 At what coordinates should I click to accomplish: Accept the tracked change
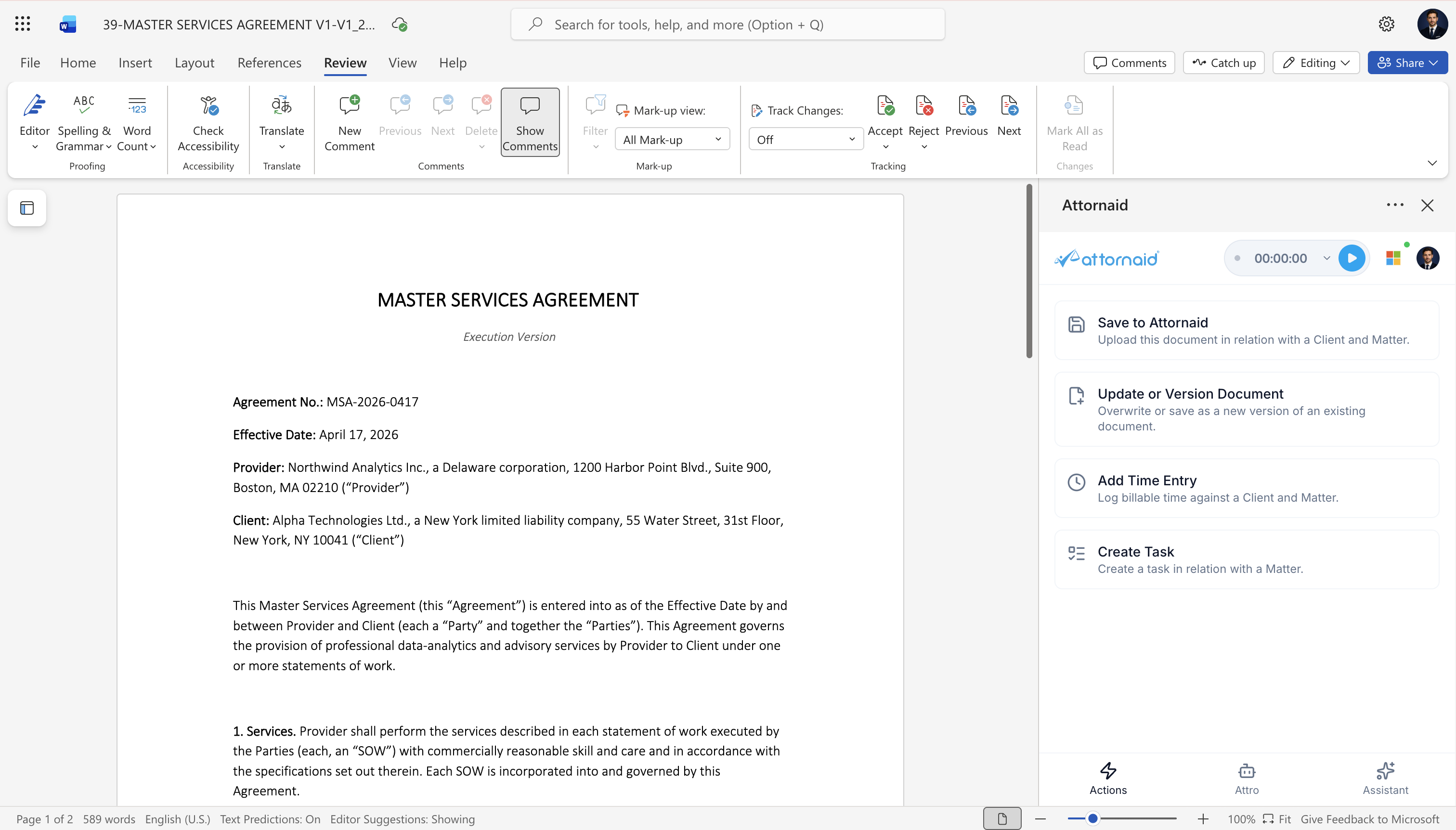[885, 114]
